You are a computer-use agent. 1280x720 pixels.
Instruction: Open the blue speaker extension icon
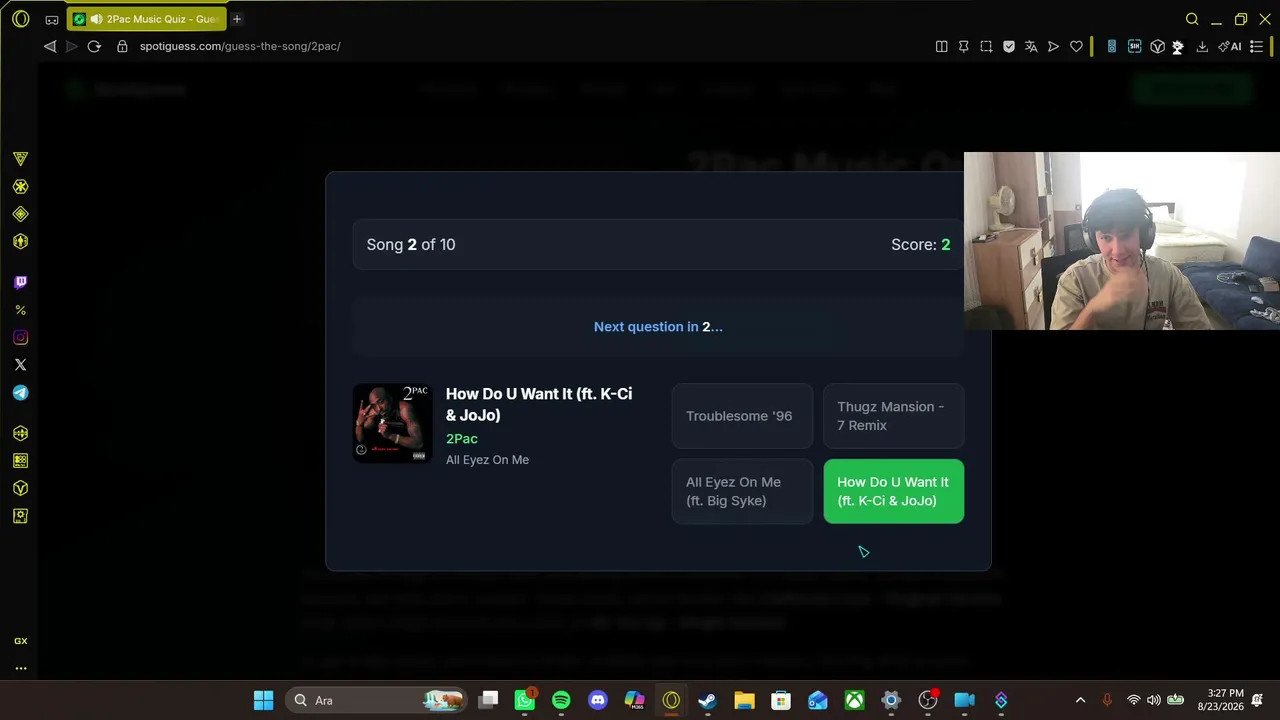(x=1111, y=46)
